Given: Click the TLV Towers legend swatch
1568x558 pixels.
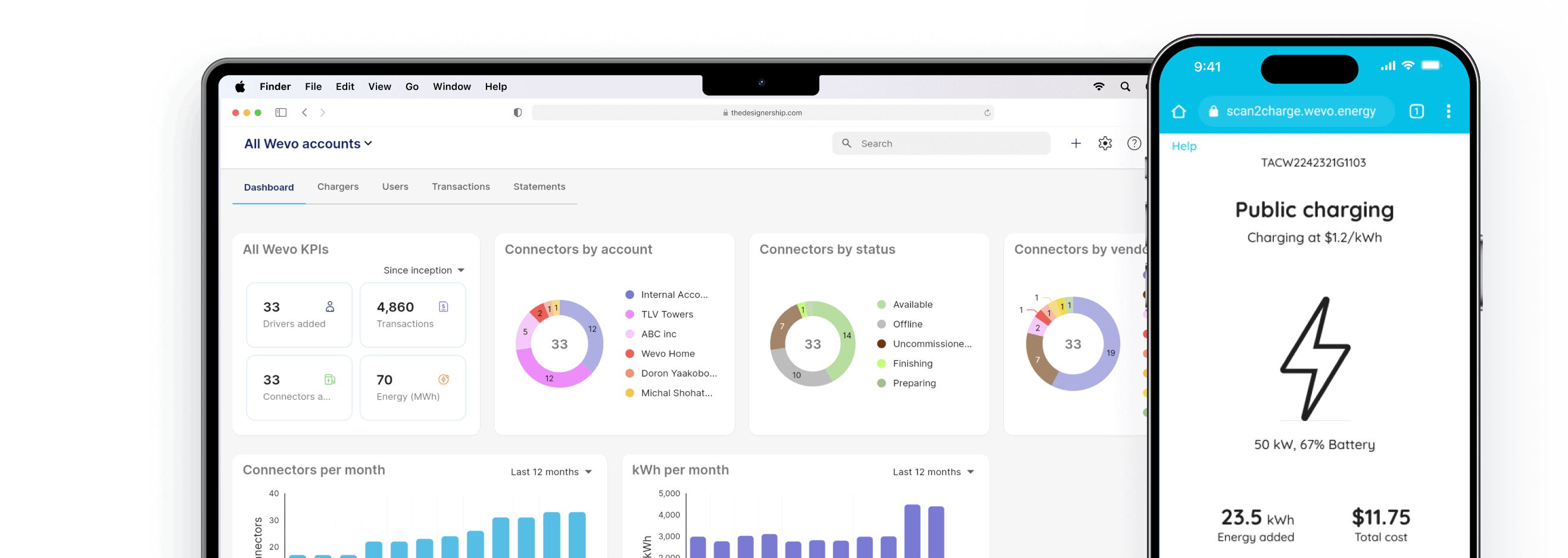Looking at the screenshot, I should (x=629, y=314).
